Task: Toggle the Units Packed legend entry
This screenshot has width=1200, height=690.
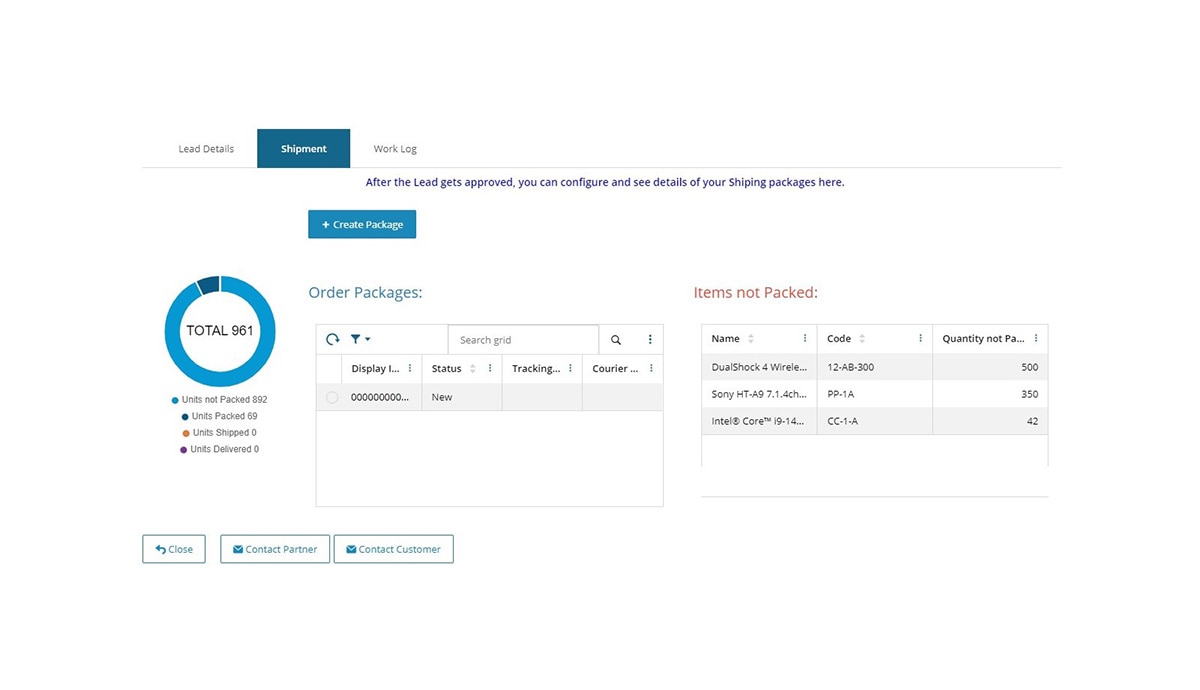Action: pos(224,416)
